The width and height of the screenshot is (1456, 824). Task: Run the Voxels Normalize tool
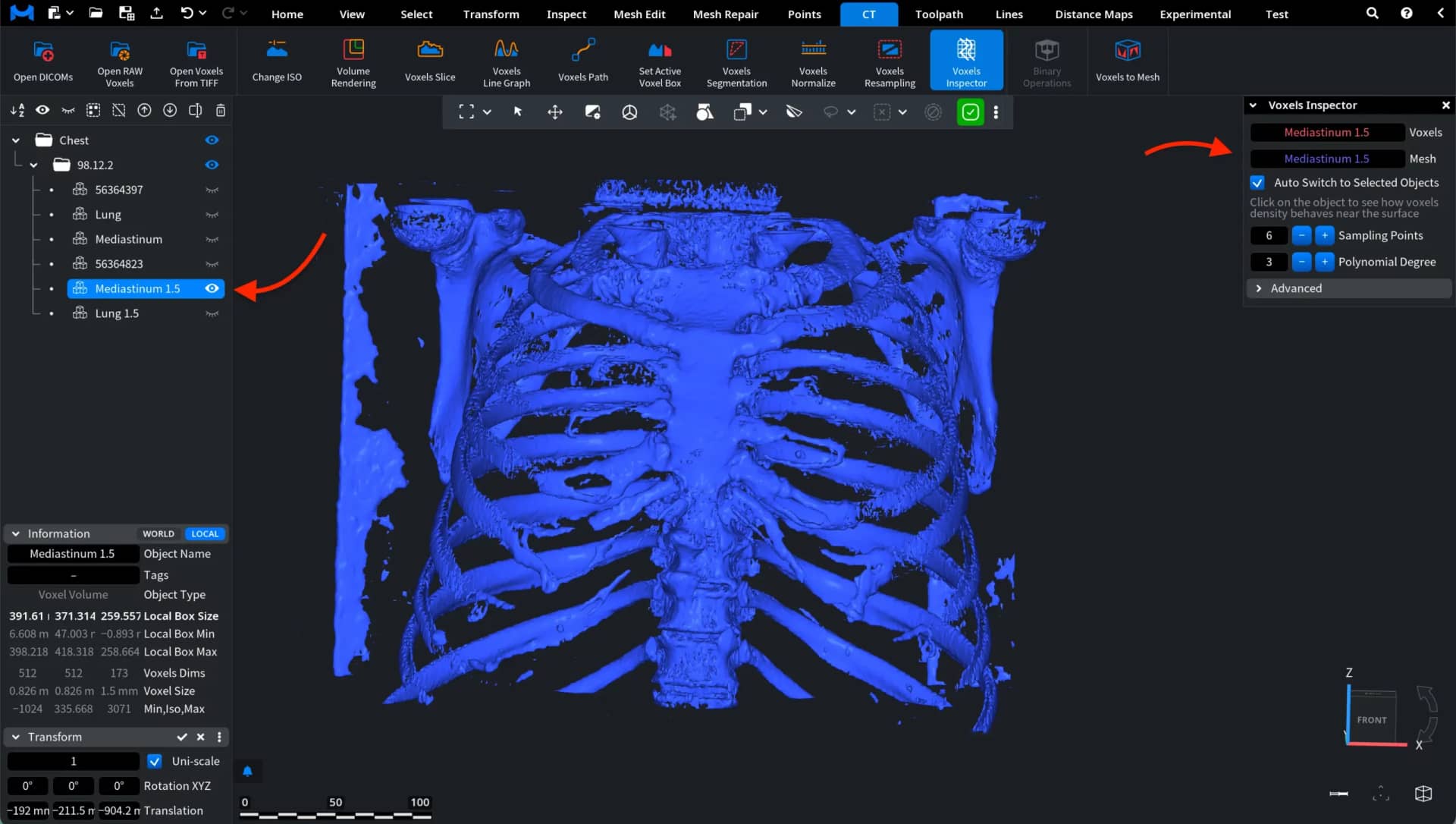813,61
